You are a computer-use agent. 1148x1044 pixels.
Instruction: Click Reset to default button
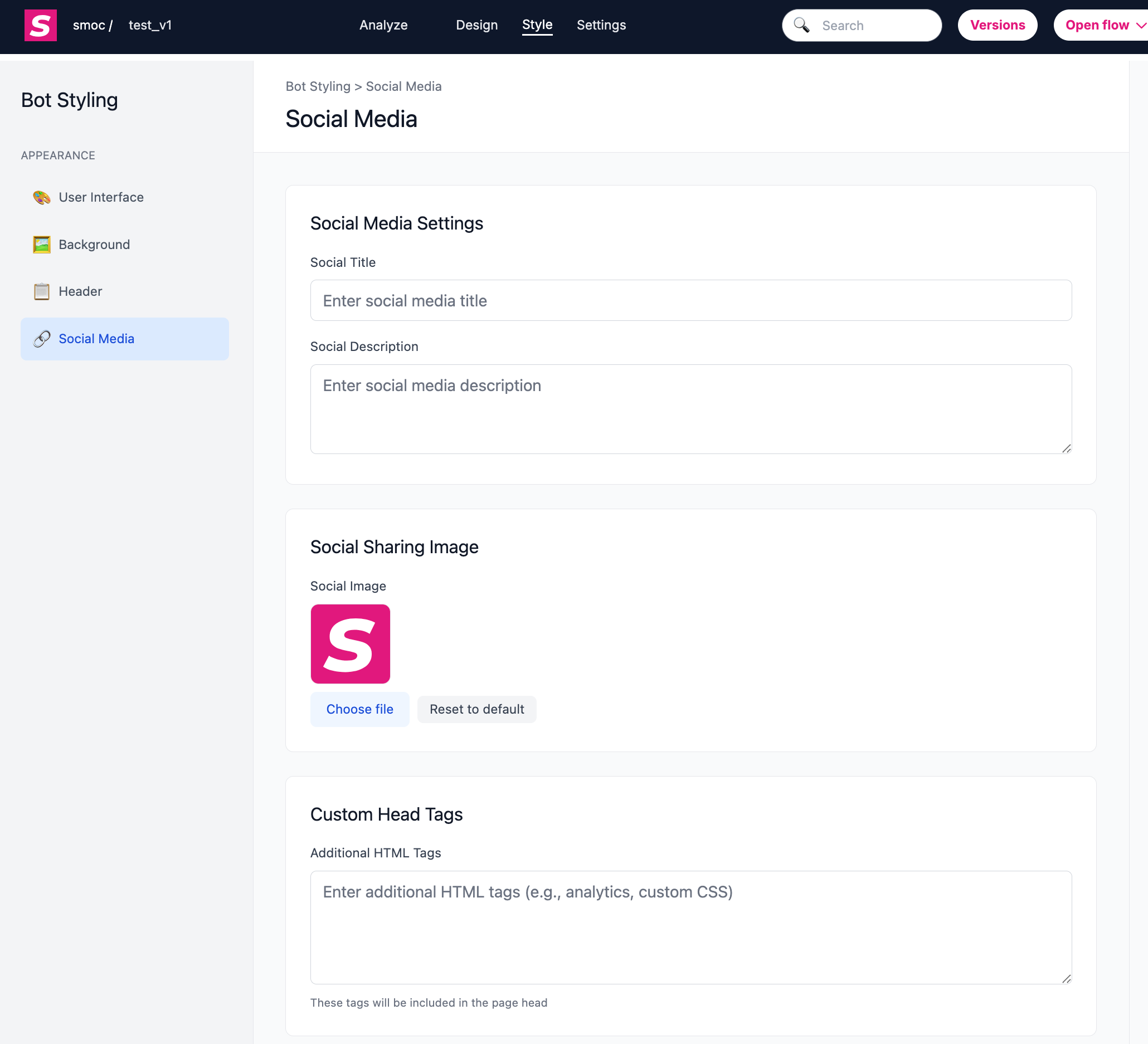[x=476, y=709]
